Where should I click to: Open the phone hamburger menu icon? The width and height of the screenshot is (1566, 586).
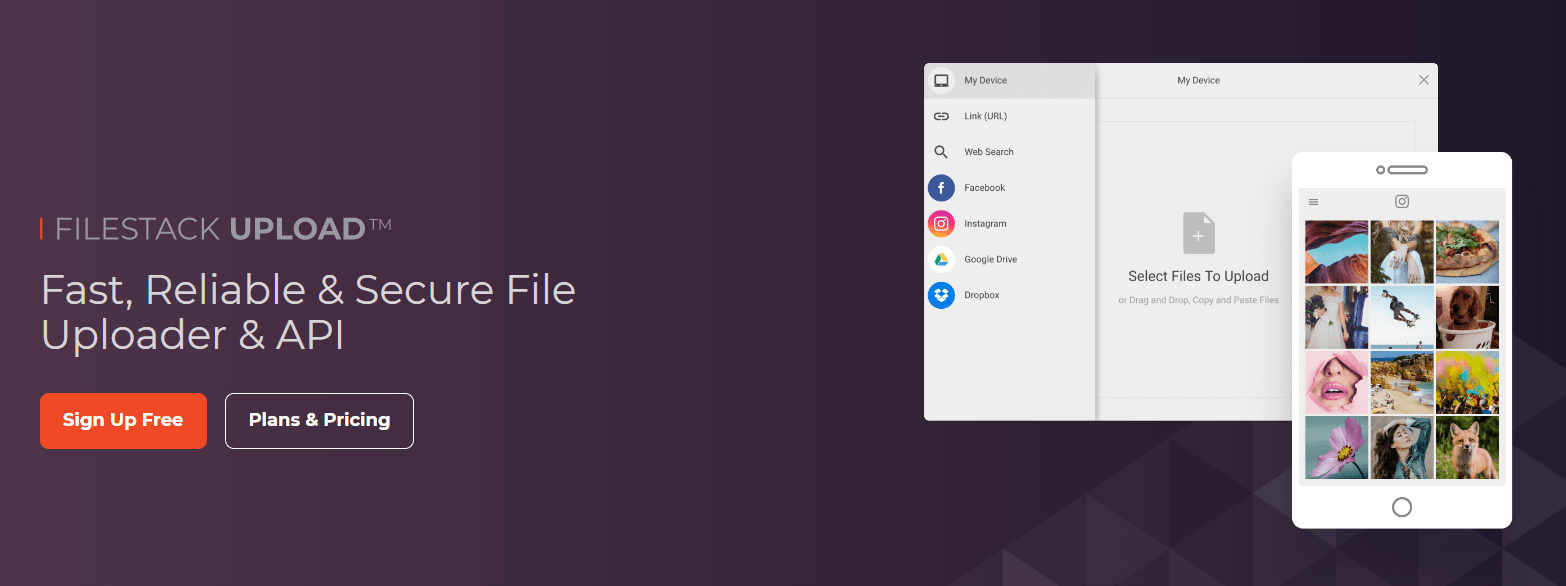pyautogui.click(x=1313, y=202)
